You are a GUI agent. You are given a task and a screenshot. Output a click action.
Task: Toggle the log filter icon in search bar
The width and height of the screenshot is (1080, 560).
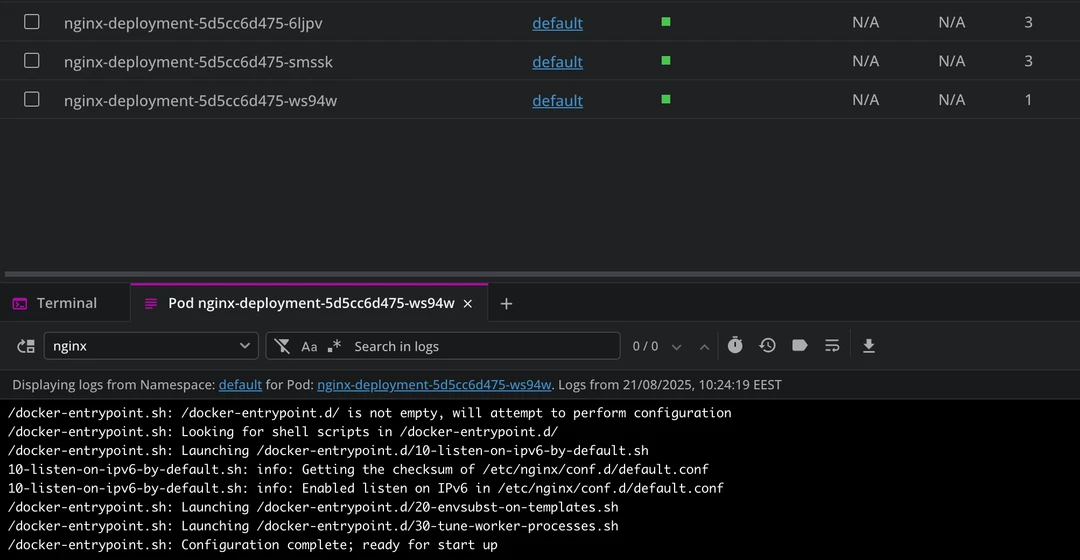(283, 346)
